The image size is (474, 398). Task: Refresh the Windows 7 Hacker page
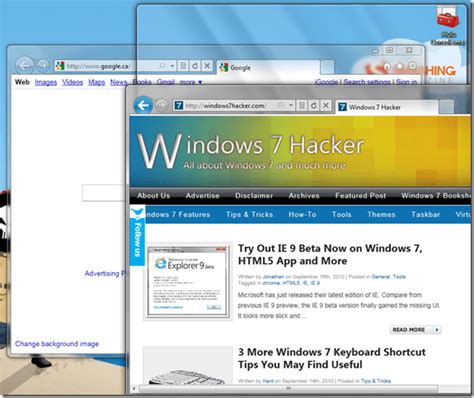(314, 106)
